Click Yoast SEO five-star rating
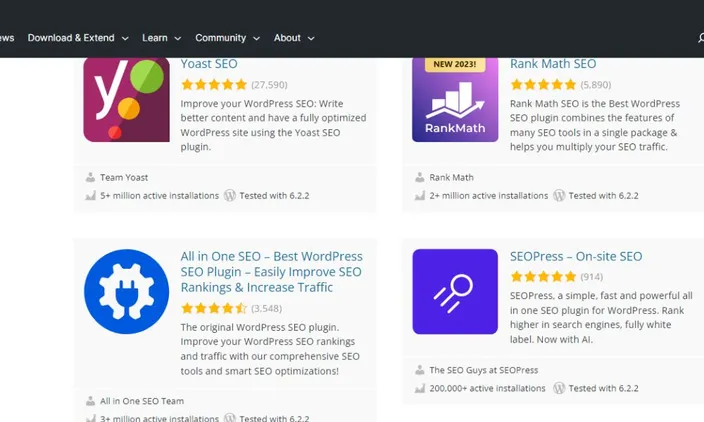Viewport: 704px width, 422px height. 214,84
